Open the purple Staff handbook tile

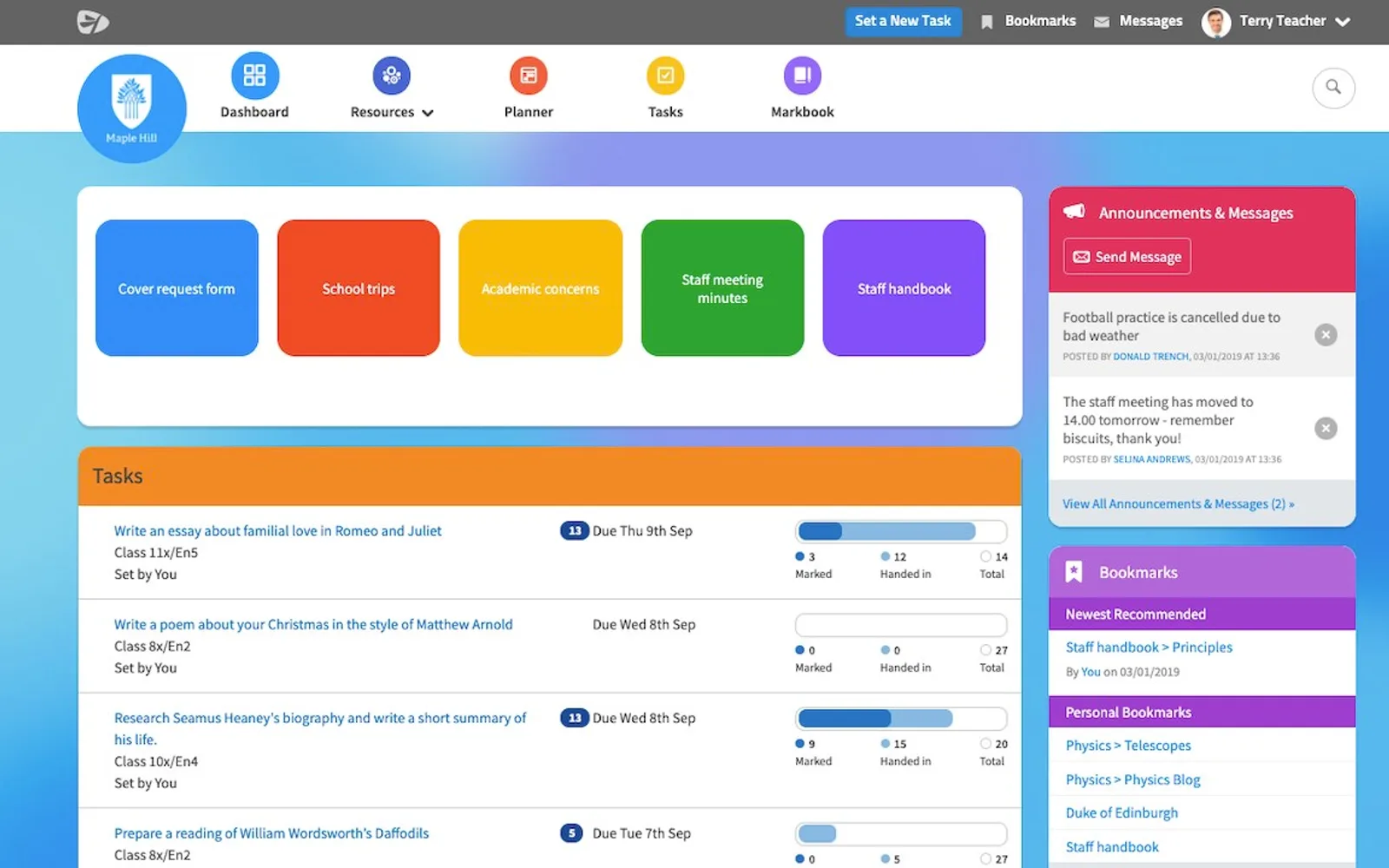(x=904, y=288)
